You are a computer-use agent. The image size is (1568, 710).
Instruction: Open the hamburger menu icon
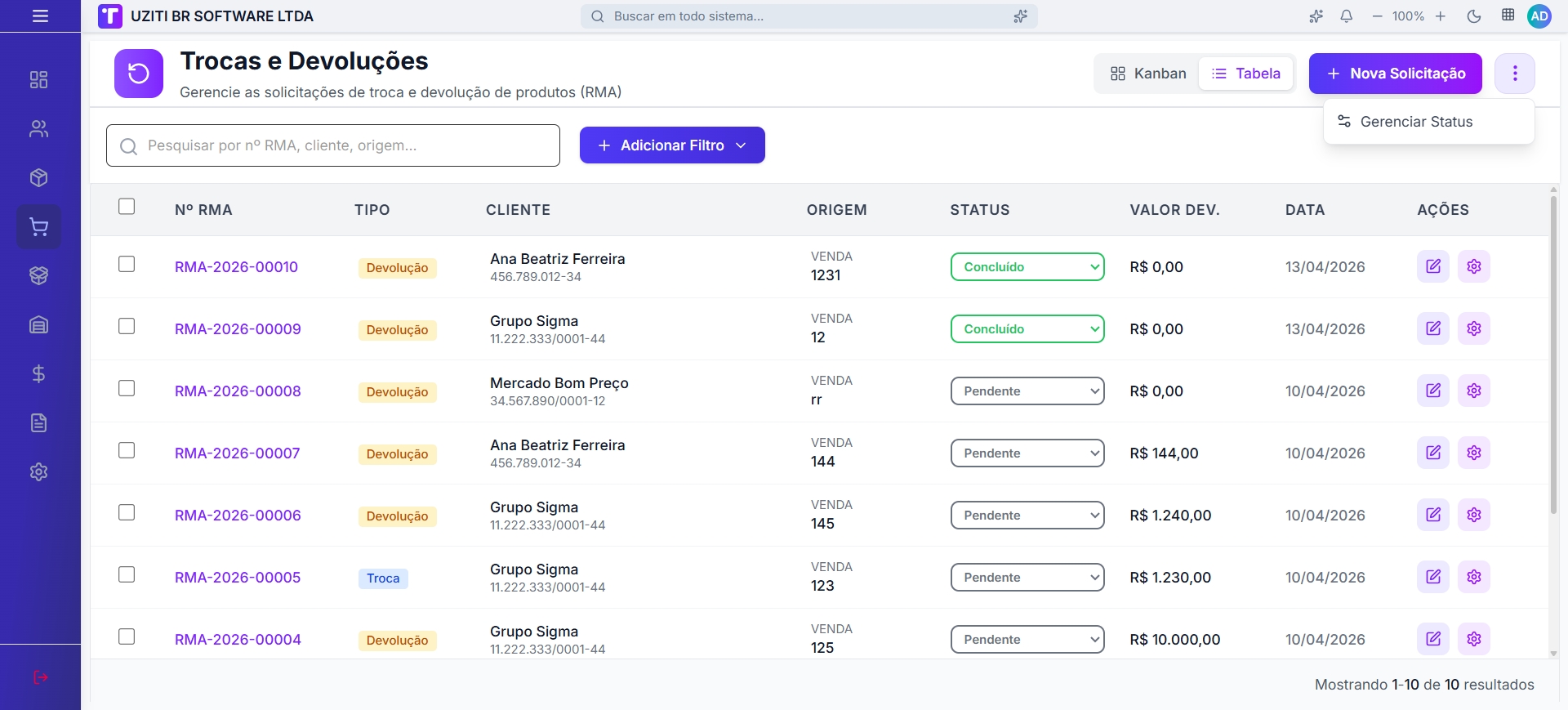pos(40,16)
